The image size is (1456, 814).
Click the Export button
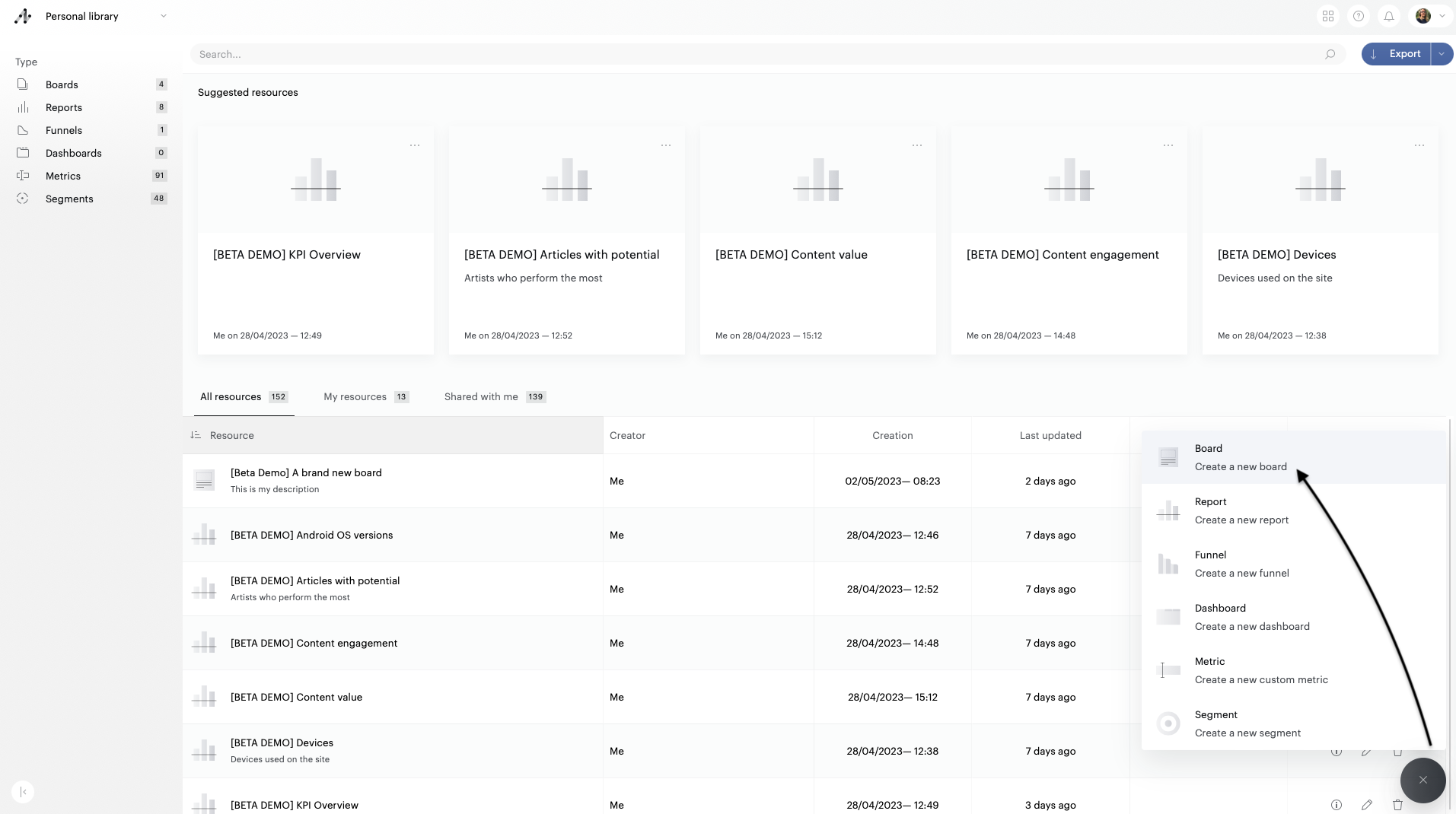(1396, 54)
